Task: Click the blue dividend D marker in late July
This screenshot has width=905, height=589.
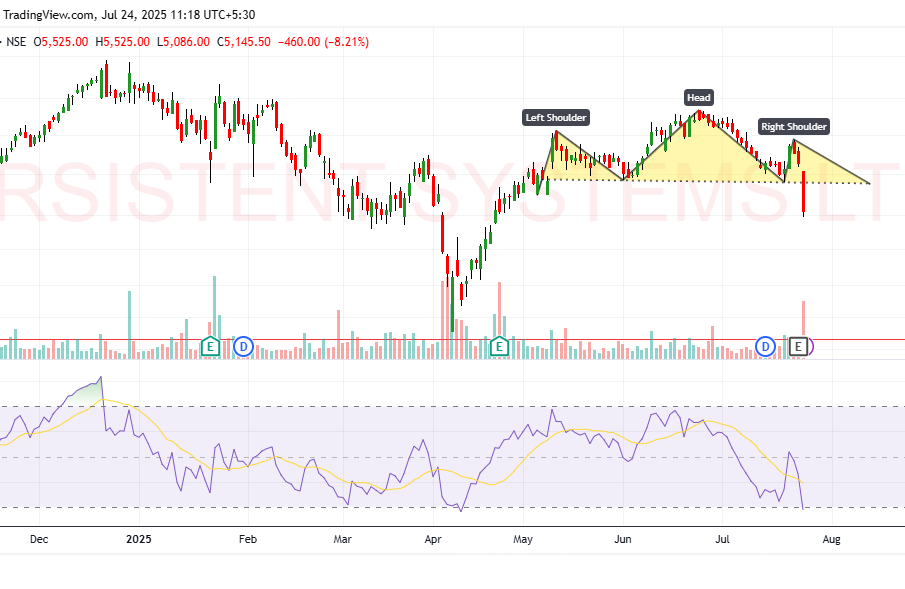Action: tap(766, 346)
